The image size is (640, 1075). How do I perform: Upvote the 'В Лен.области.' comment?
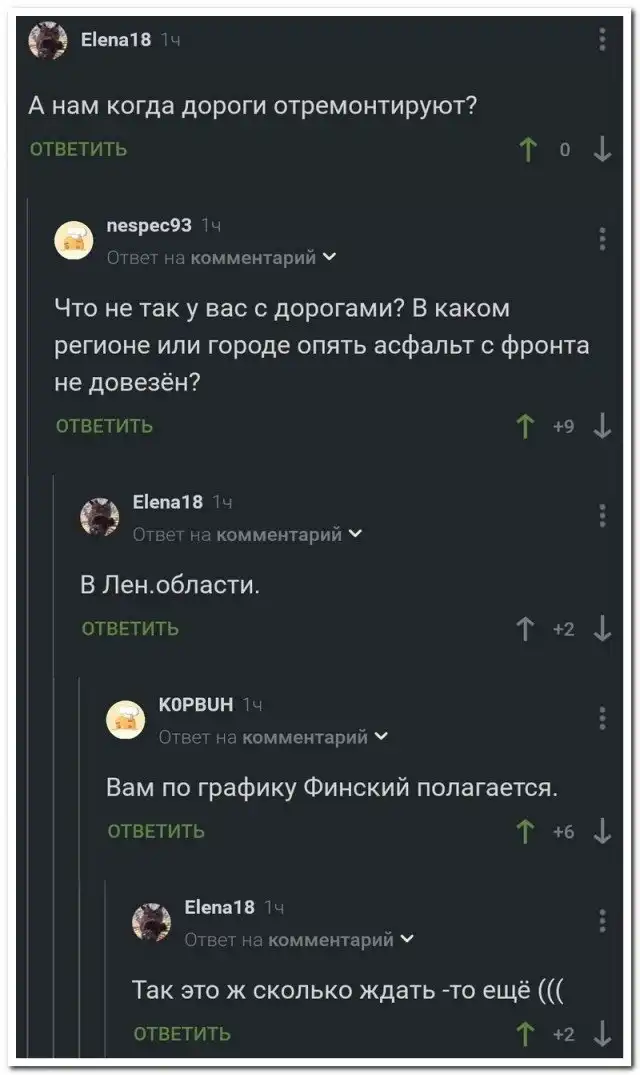point(527,629)
